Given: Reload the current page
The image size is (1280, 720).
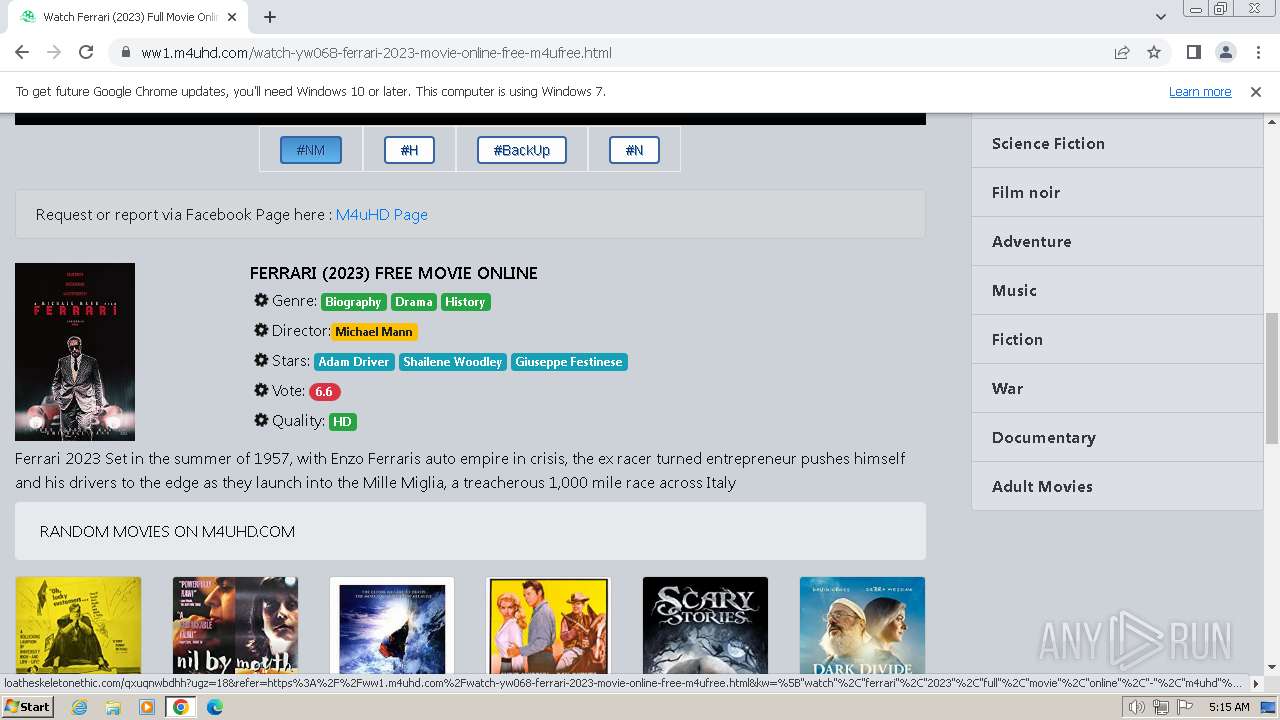Looking at the screenshot, I should tap(86, 53).
